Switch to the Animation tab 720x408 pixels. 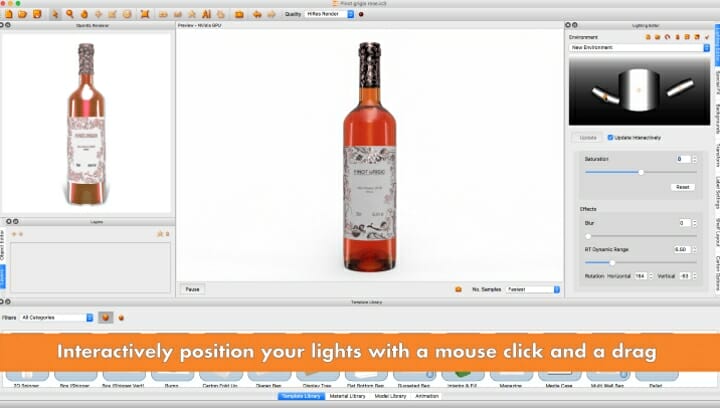point(427,396)
